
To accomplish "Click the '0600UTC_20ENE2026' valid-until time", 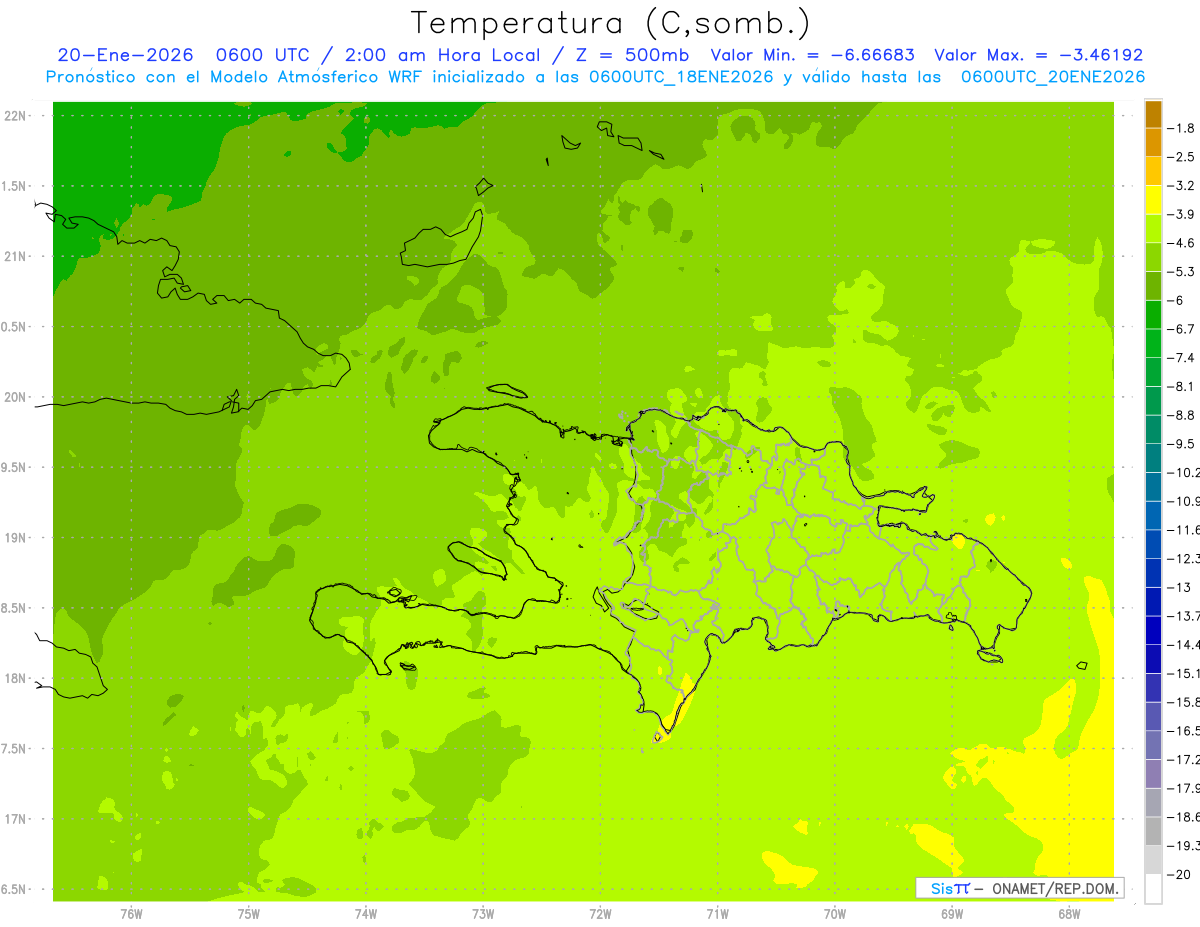I will [x=1053, y=77].
